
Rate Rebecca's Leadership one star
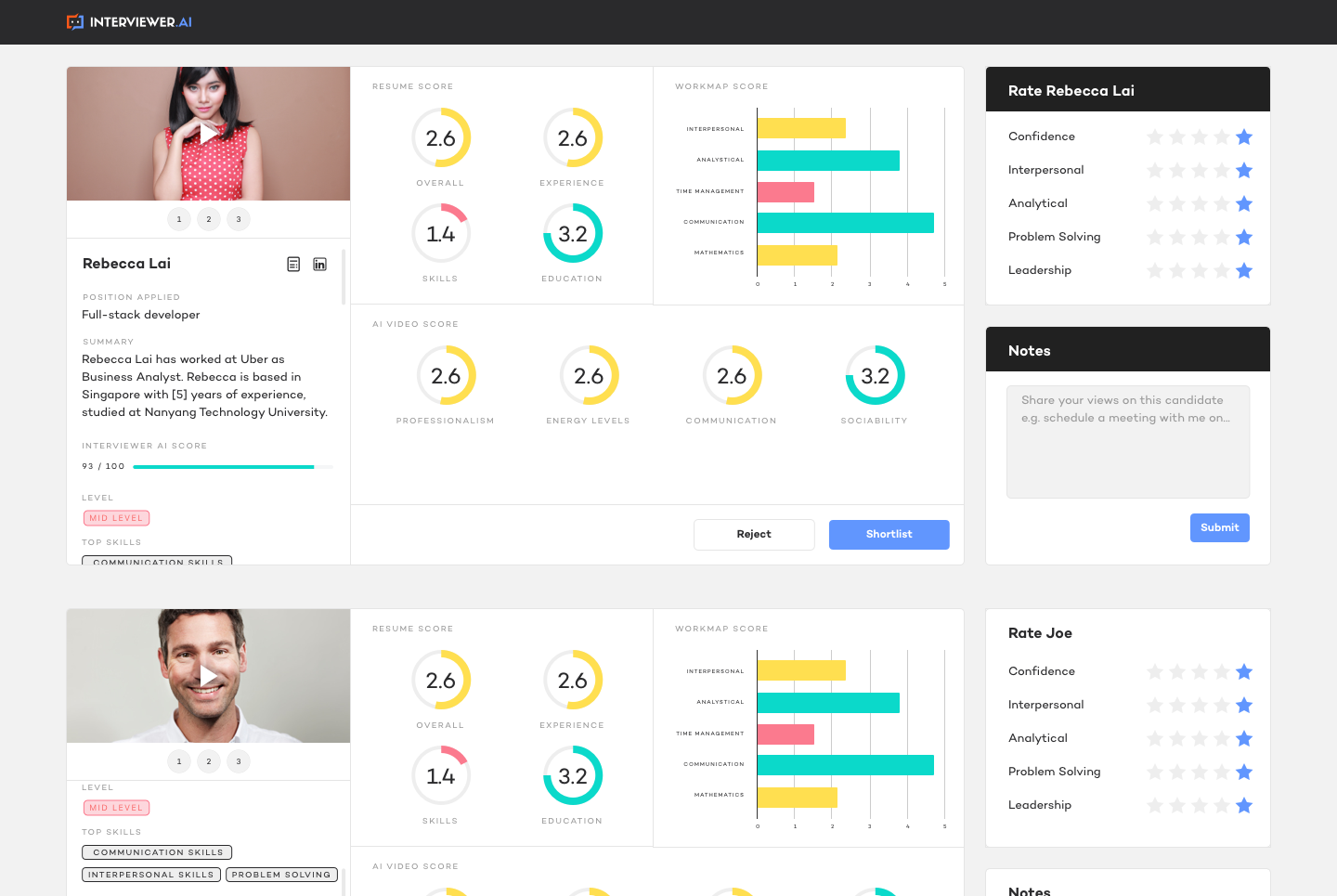click(x=1155, y=271)
